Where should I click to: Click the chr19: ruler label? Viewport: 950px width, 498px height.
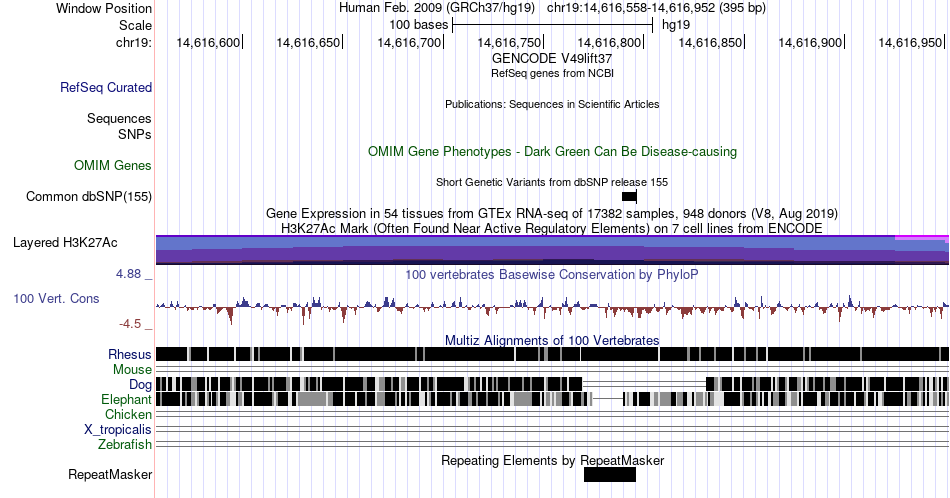tap(133, 42)
